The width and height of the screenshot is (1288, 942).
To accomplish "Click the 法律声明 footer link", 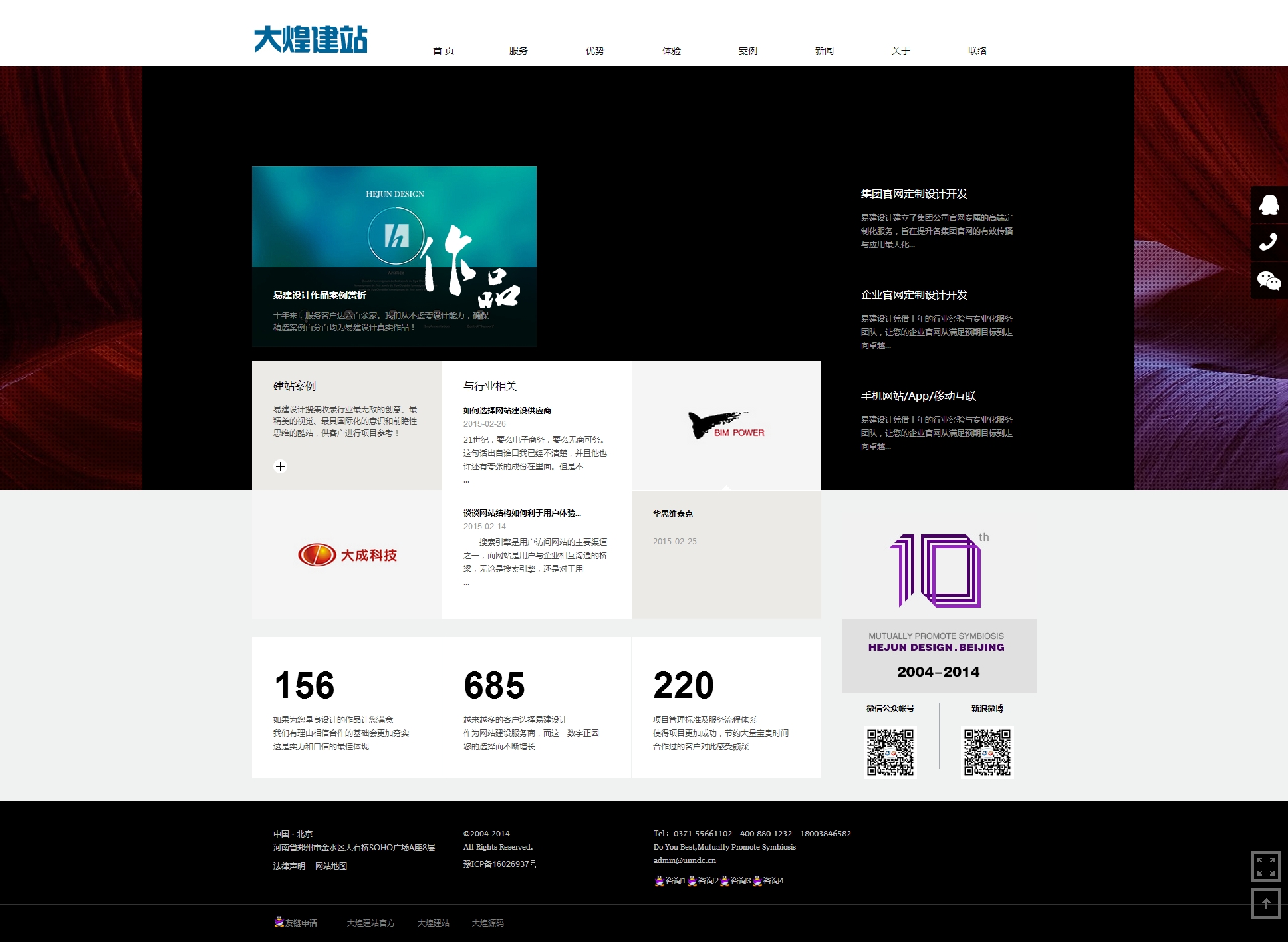I will (289, 866).
